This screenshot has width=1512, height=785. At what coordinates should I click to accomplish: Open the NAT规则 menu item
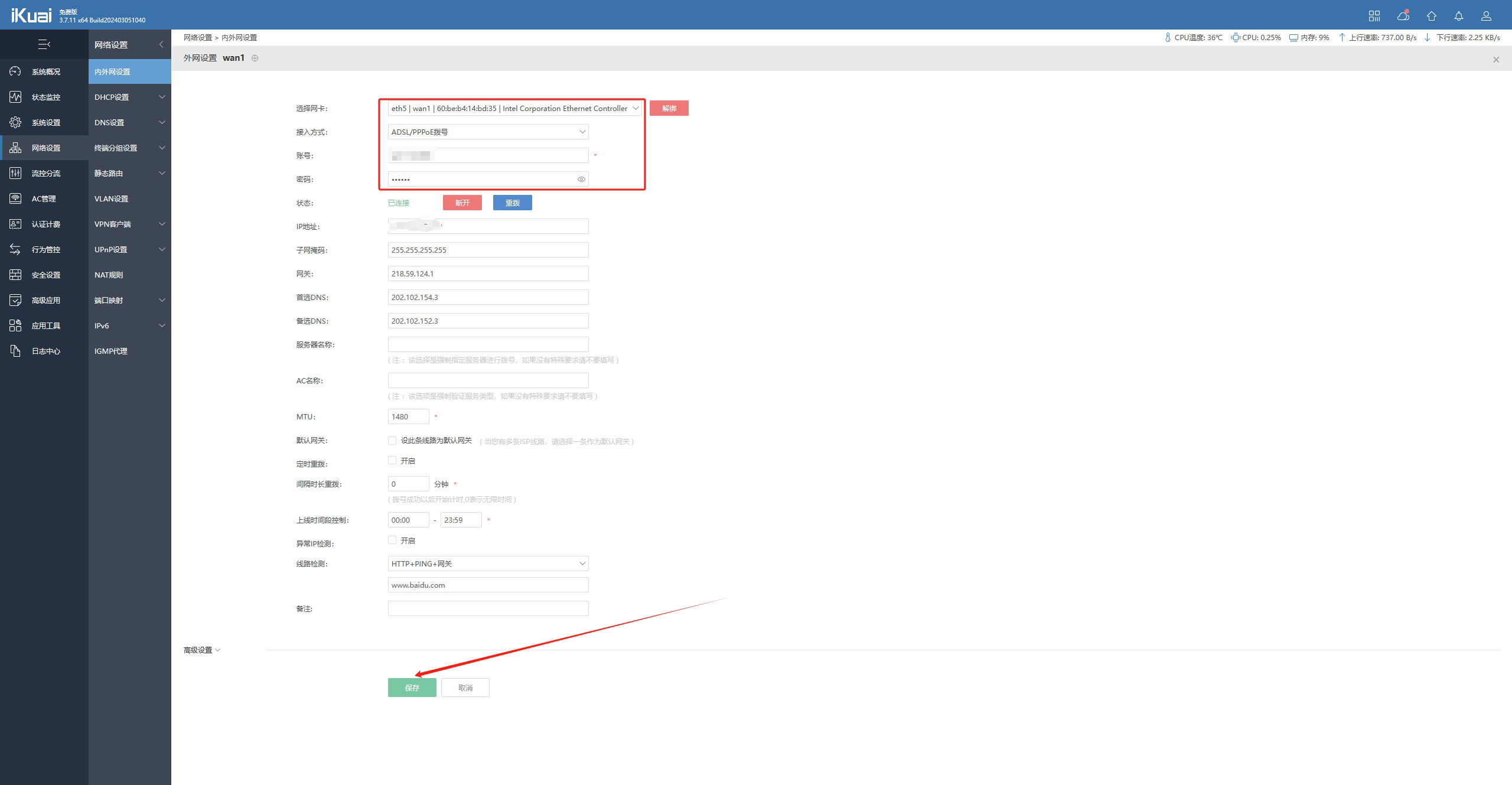coord(109,275)
